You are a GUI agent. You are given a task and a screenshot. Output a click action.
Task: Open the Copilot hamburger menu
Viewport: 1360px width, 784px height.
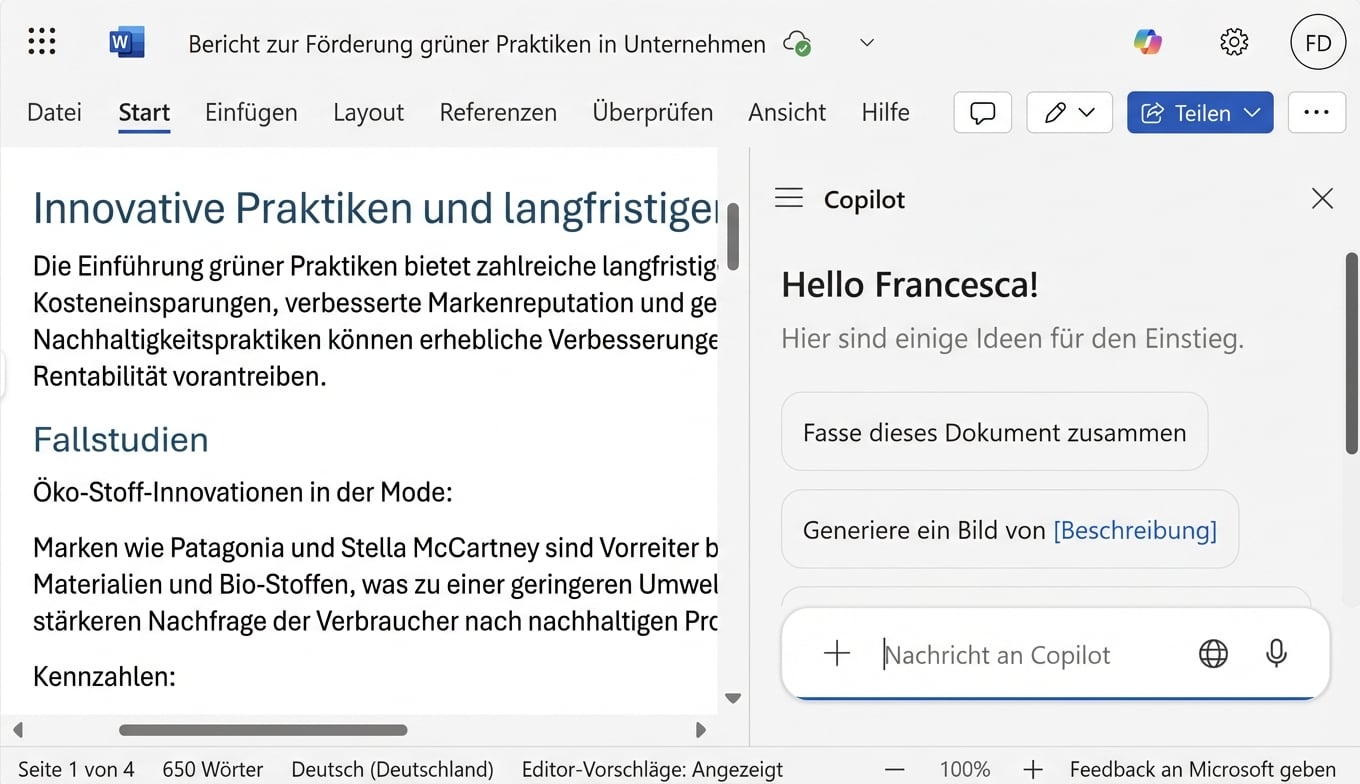click(789, 198)
